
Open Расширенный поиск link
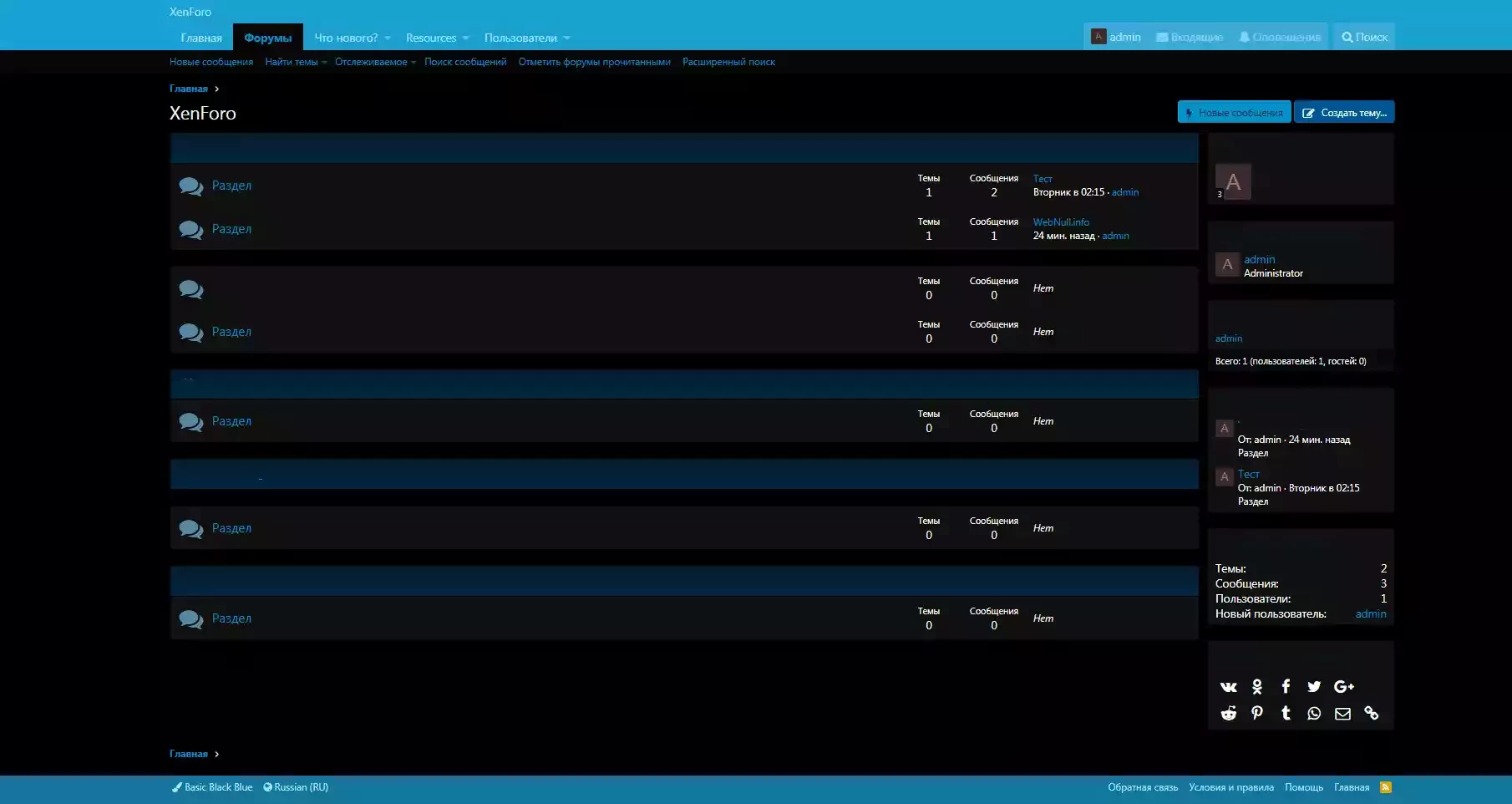[x=728, y=62]
